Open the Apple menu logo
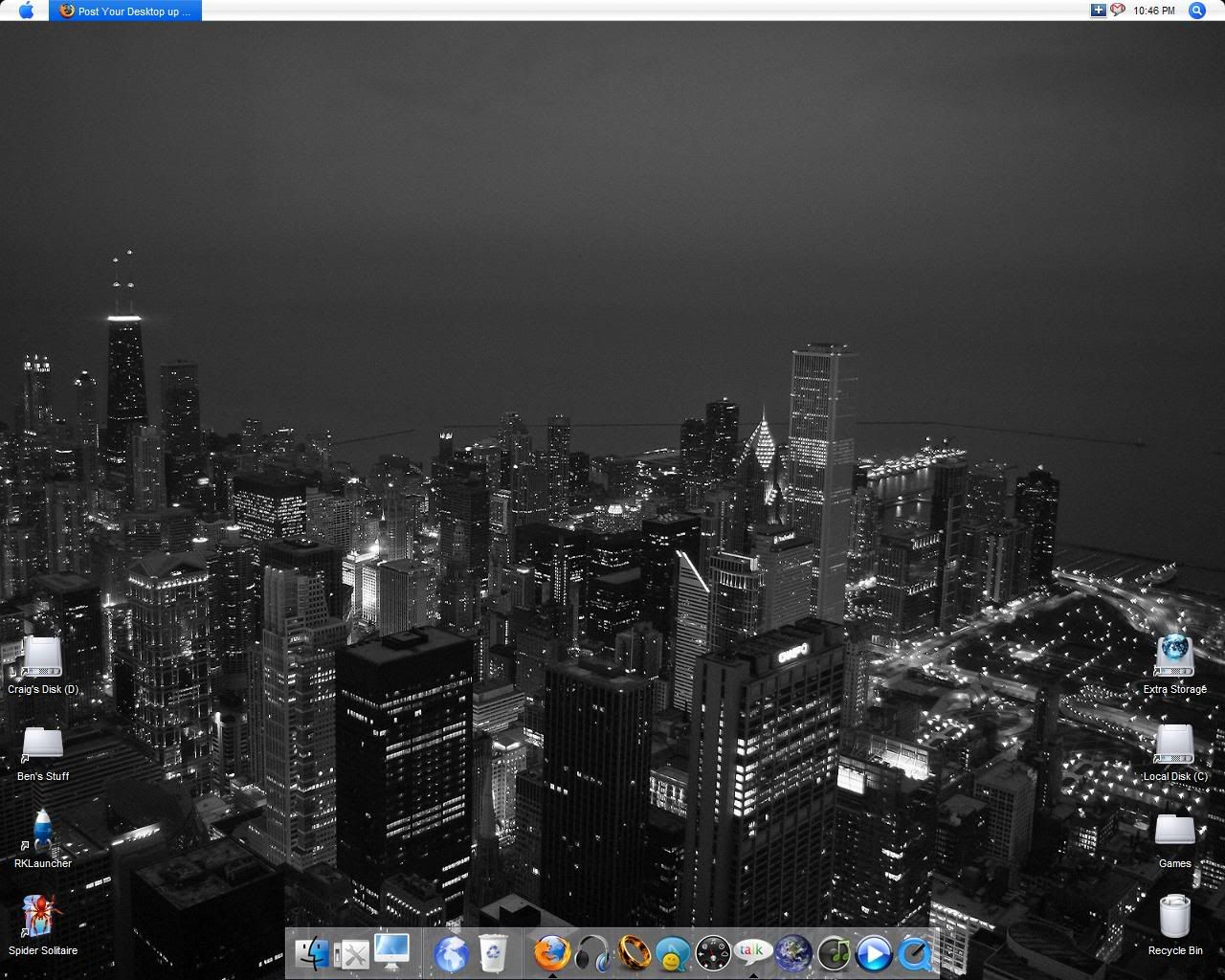The height and width of the screenshot is (980, 1225). pyautogui.click(x=27, y=11)
